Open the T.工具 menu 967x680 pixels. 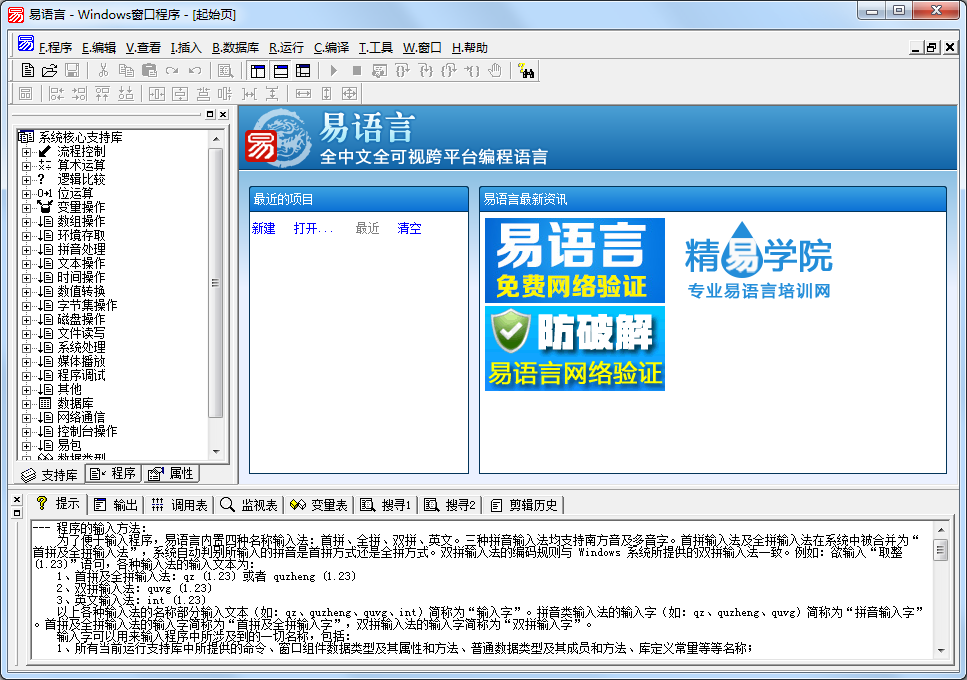[x=376, y=47]
